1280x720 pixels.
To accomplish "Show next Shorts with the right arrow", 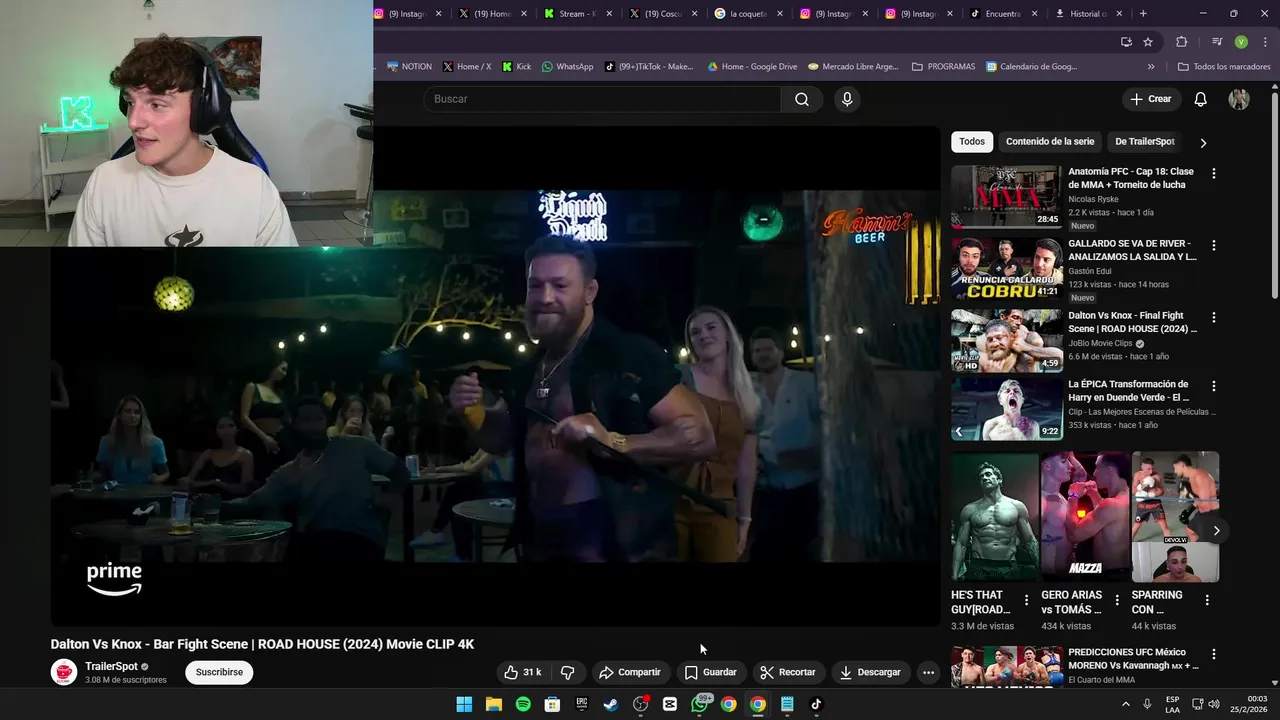I will pyautogui.click(x=1216, y=530).
